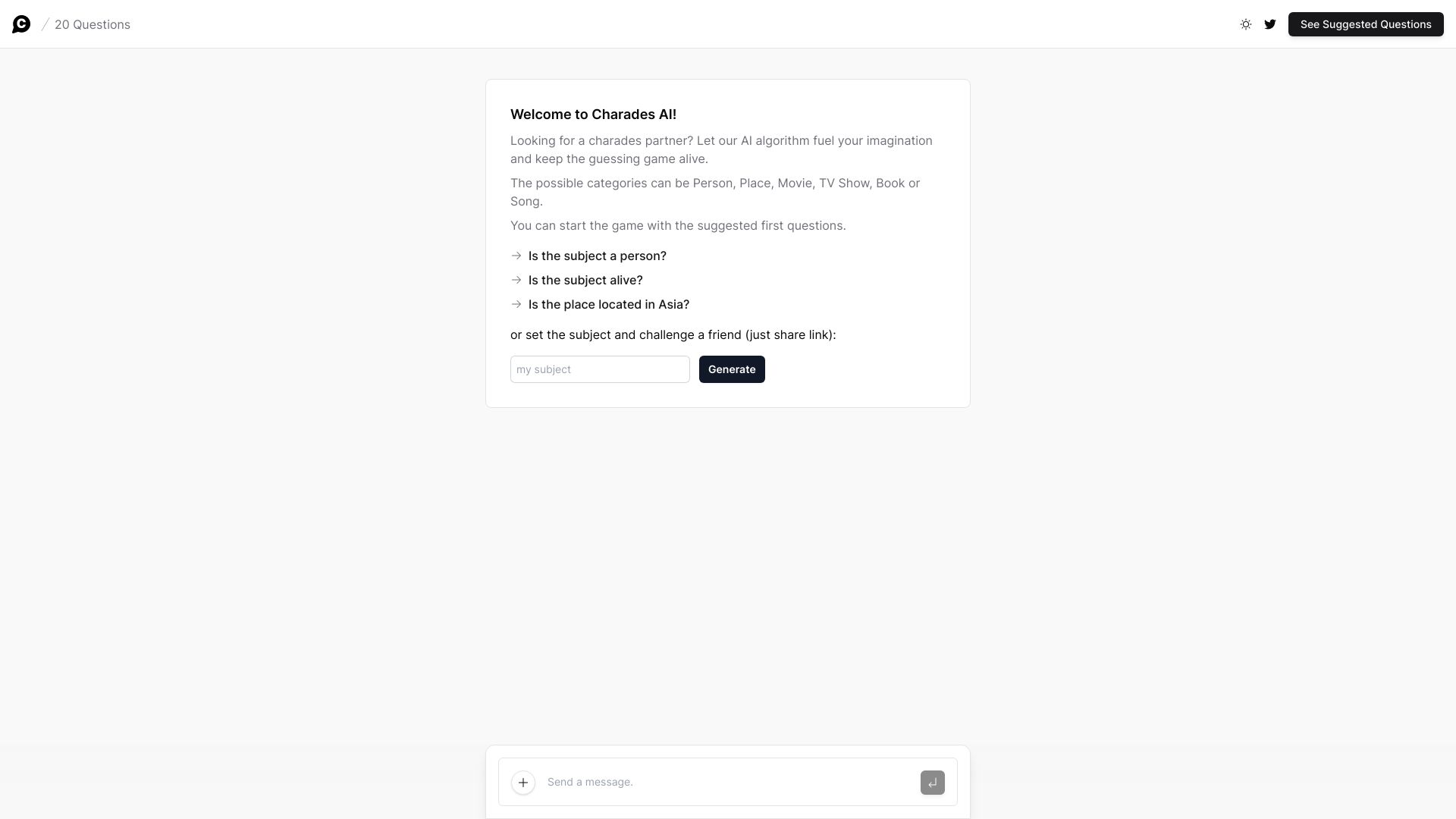Screen dimensions: 1456x819
Task: Open the Twitter icon in the header
Action: point(1270,24)
